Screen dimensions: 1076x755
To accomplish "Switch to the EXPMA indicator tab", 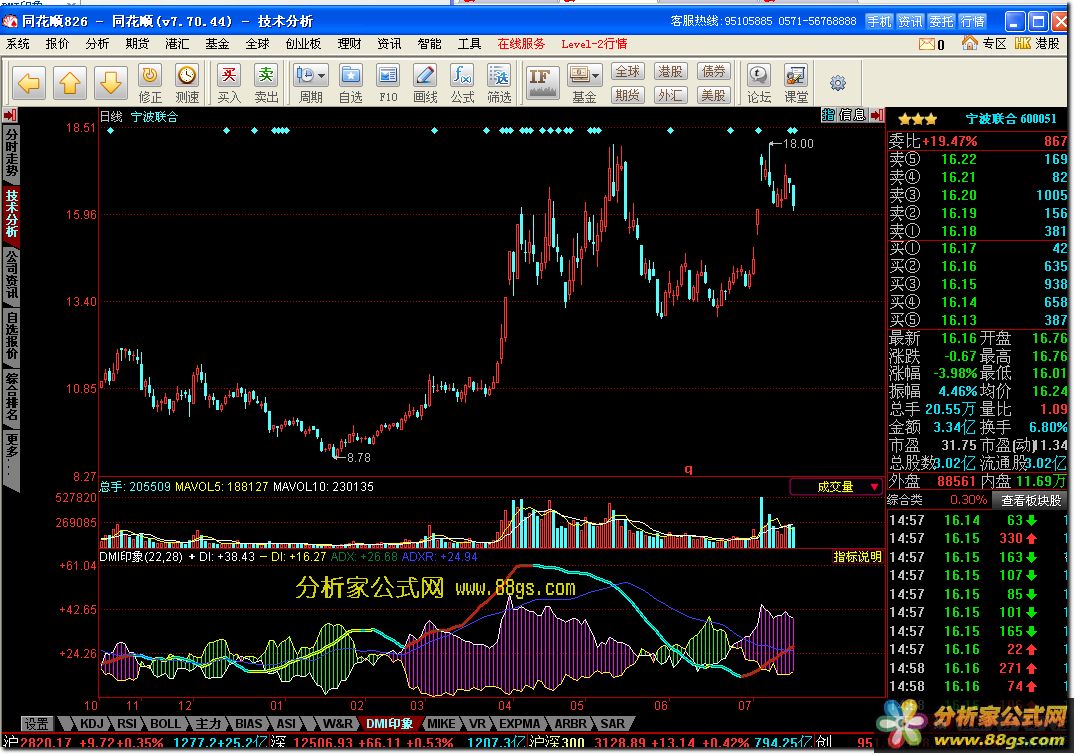I will click(519, 723).
